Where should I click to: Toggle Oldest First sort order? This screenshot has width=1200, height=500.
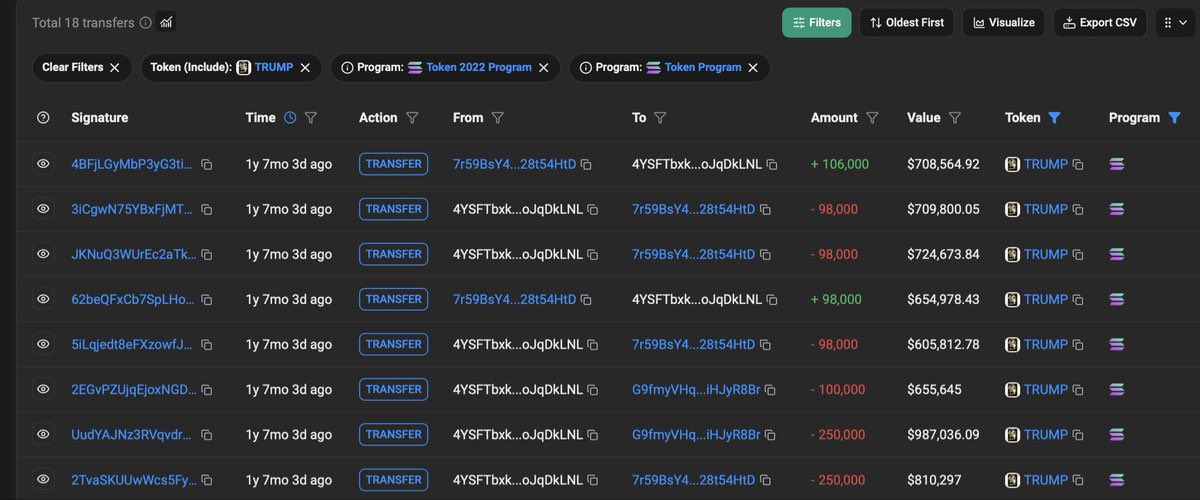(x=906, y=22)
